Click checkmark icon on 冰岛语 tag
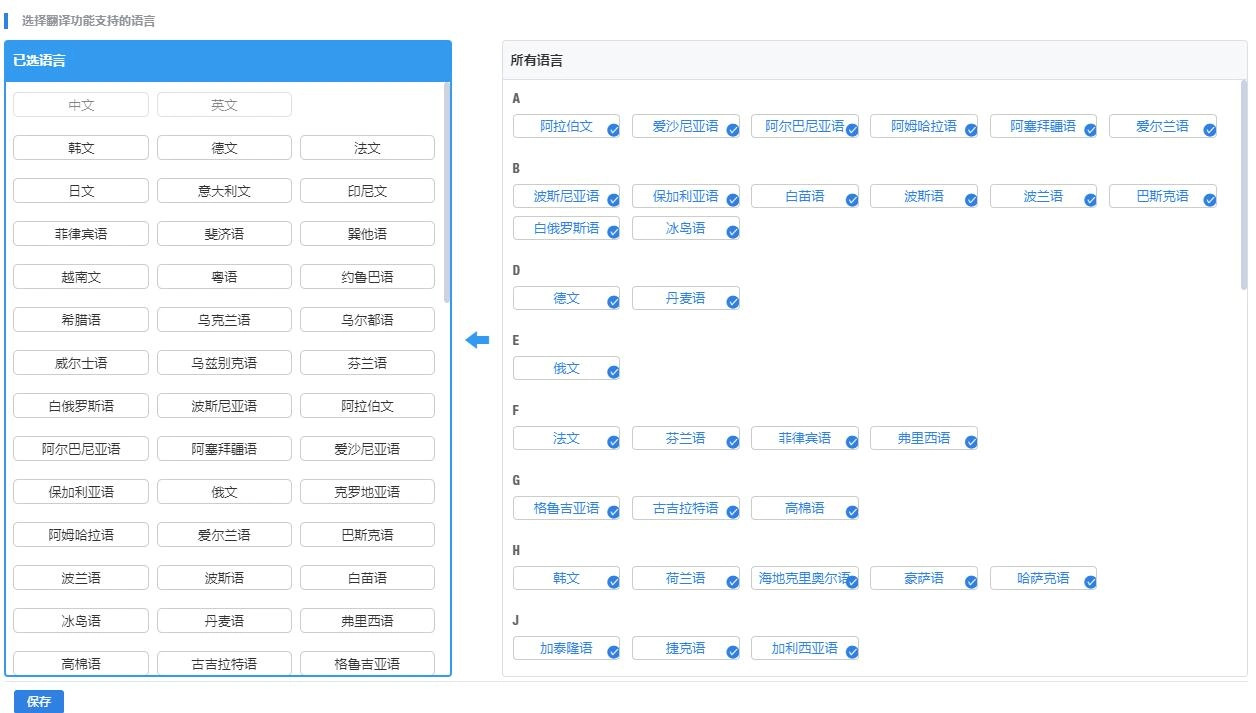 tap(732, 233)
